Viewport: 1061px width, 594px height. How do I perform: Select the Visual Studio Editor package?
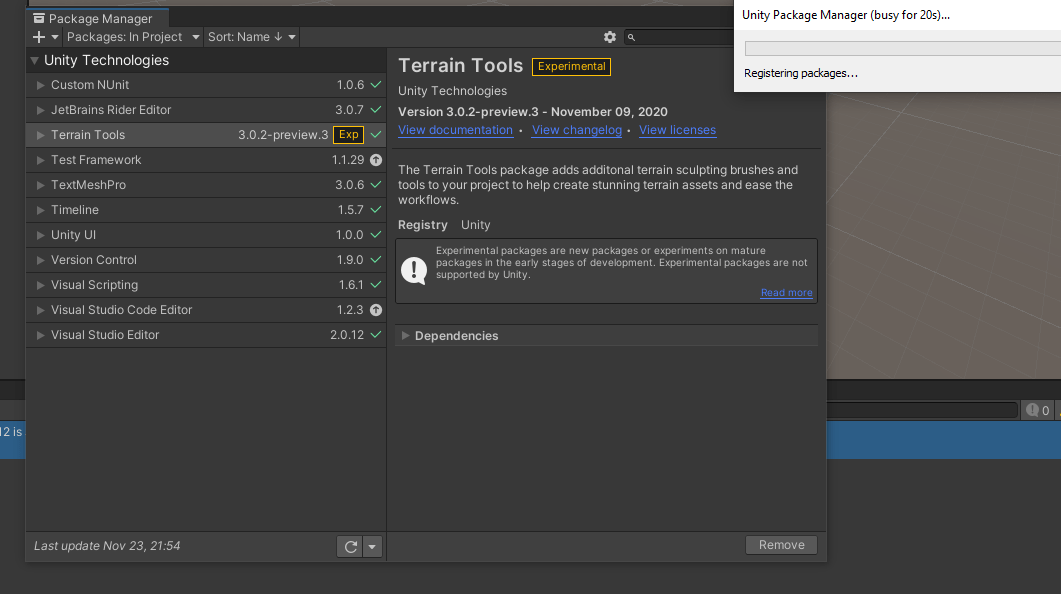point(206,336)
